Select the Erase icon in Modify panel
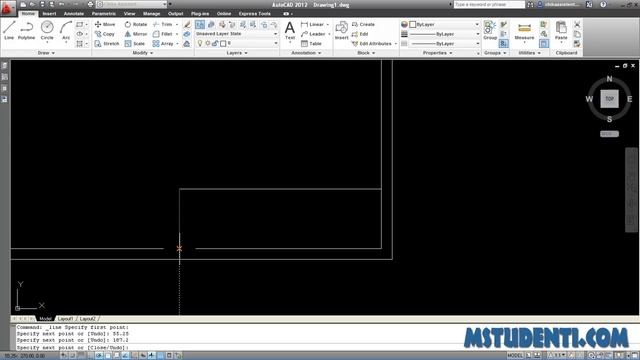This screenshot has height=360, width=640. 187,24
